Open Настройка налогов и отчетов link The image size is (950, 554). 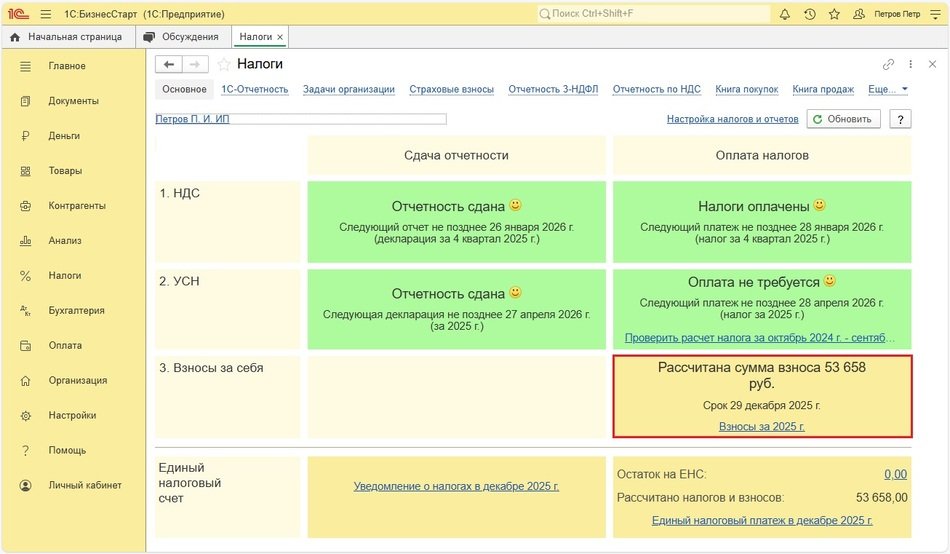pyautogui.click(x=732, y=119)
